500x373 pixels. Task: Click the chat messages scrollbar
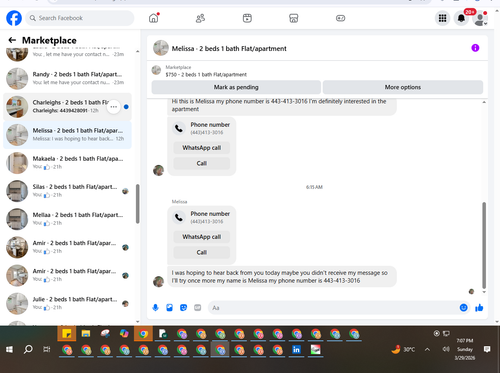pyautogui.click(x=484, y=245)
